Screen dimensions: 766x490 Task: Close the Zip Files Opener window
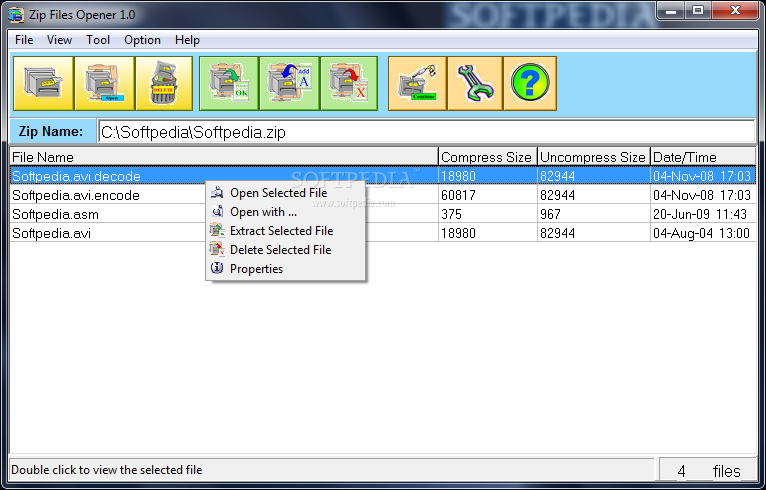(735, 10)
